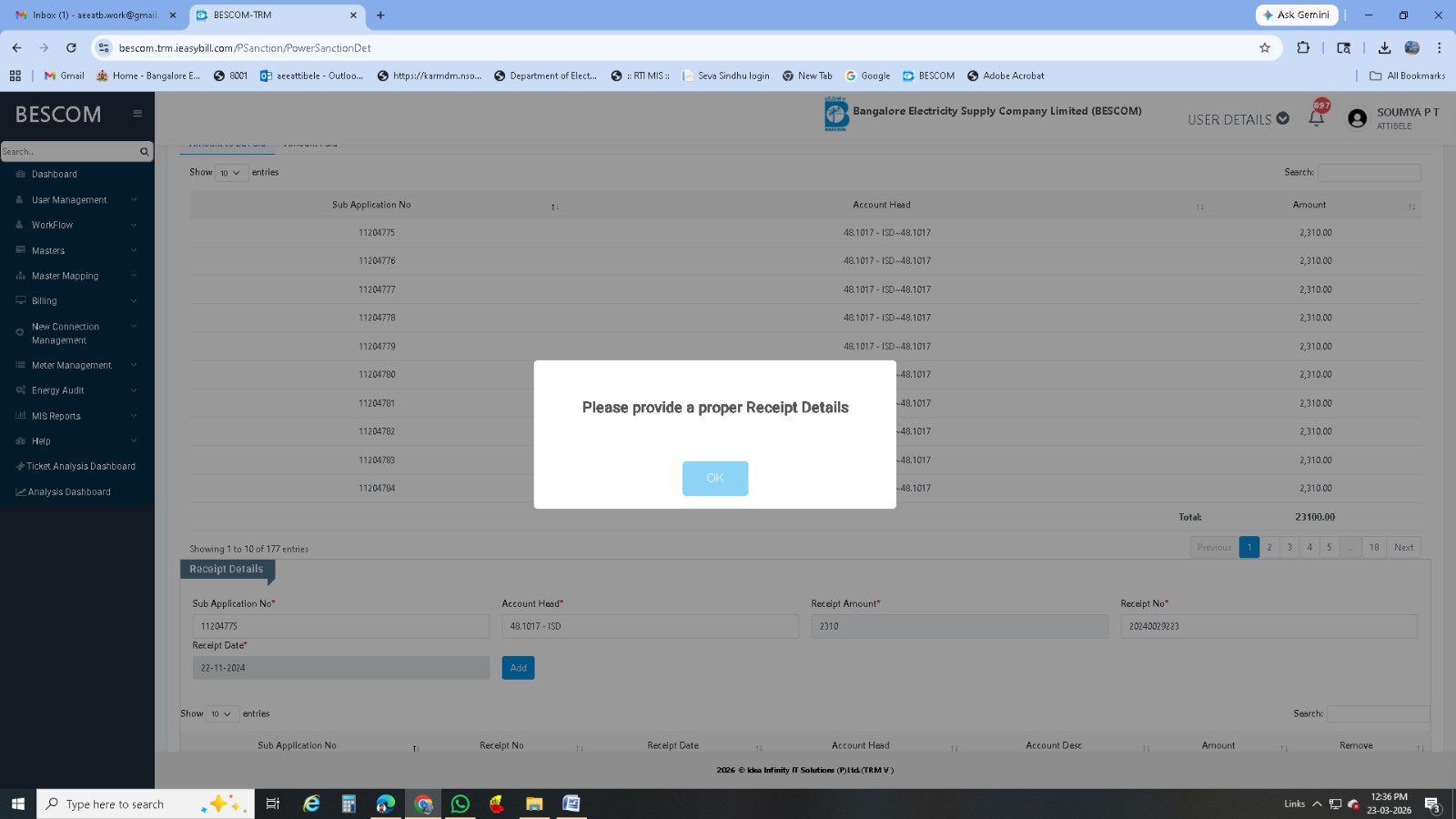Open the Chrome three-dot menu

(1439, 47)
